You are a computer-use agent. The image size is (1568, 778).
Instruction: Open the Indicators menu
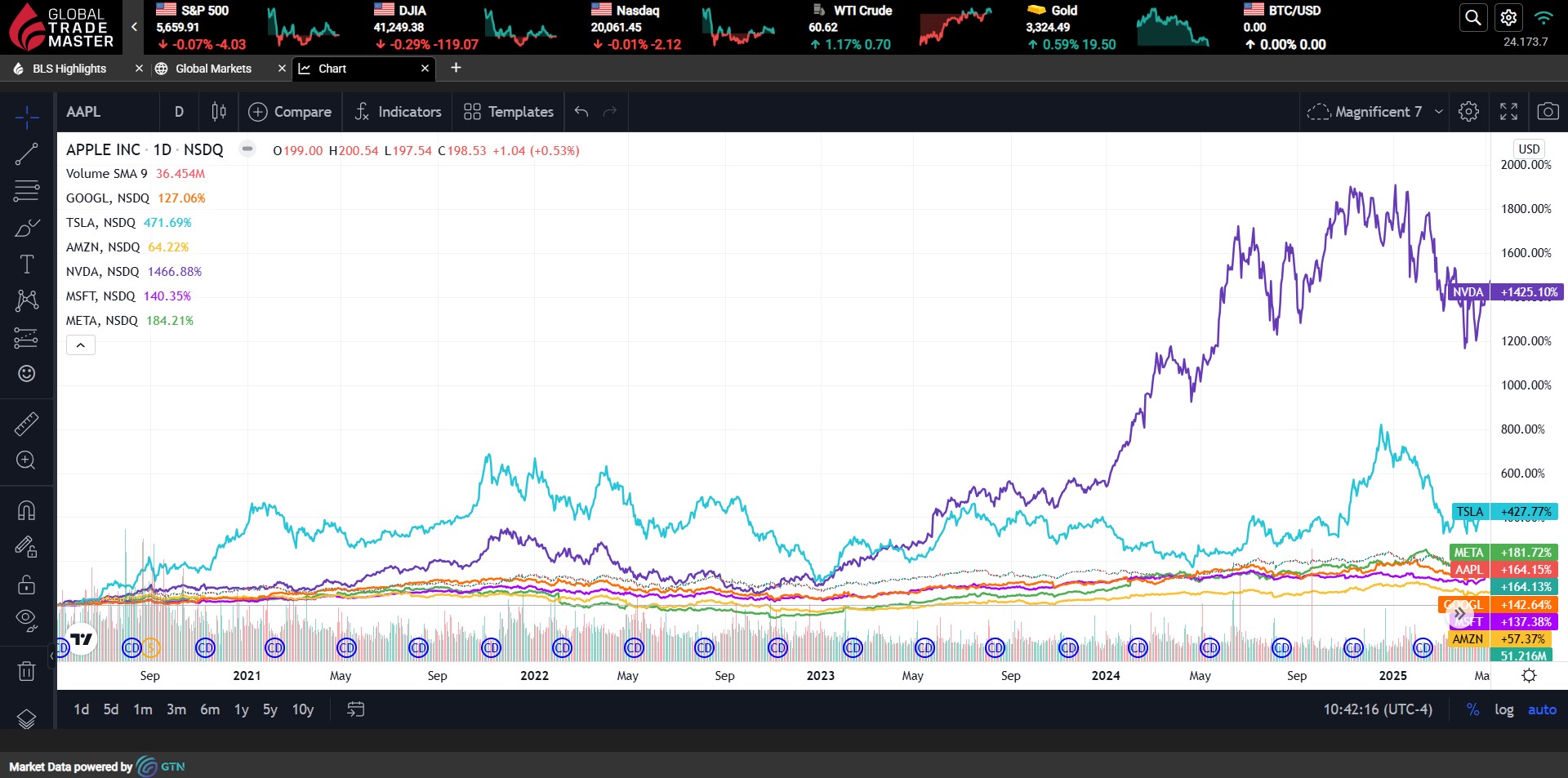(x=398, y=112)
